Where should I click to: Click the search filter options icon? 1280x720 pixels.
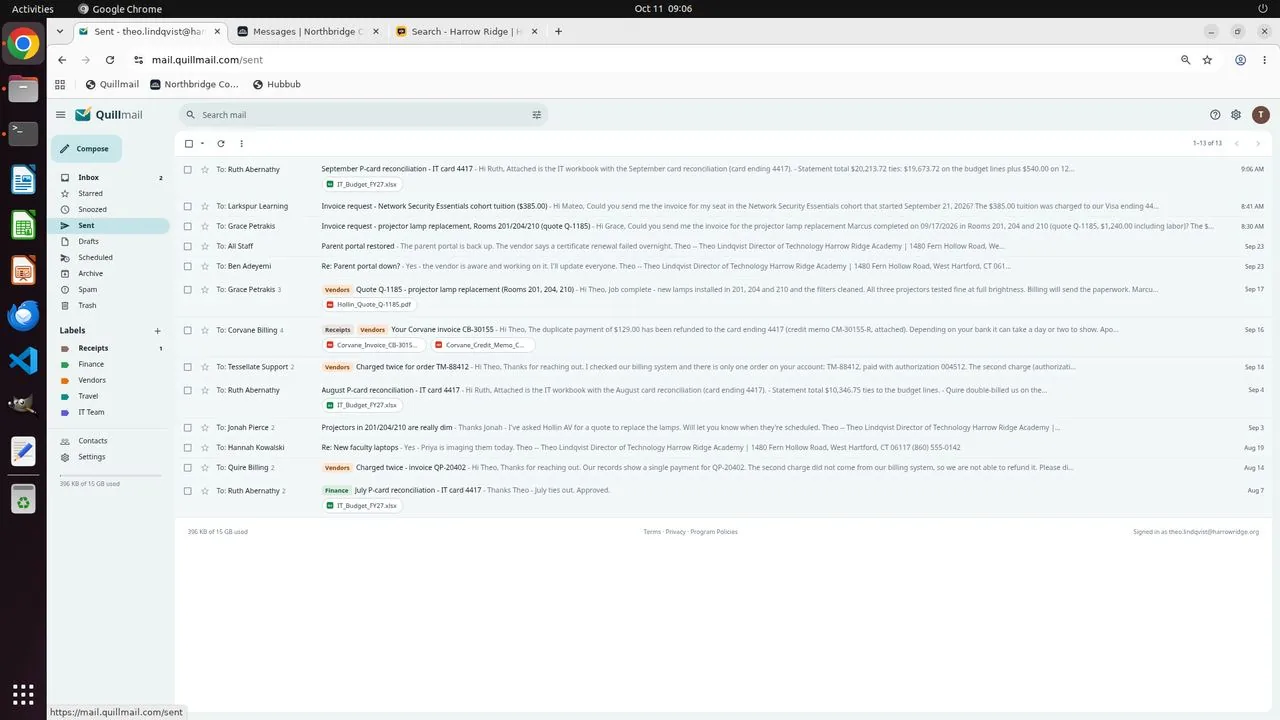[536, 115]
